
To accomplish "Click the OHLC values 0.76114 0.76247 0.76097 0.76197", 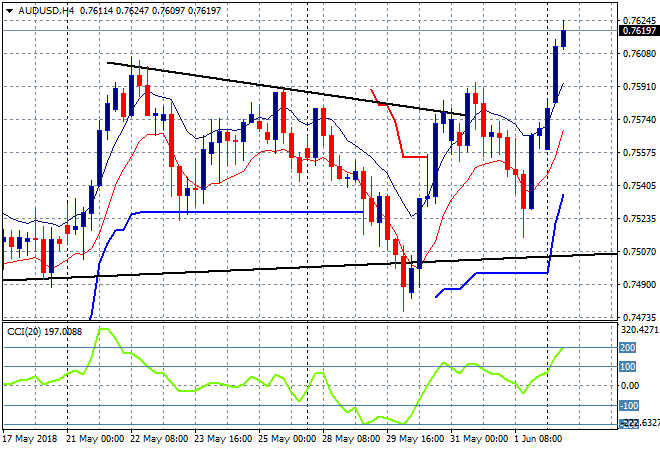I will pyautogui.click(x=150, y=11).
